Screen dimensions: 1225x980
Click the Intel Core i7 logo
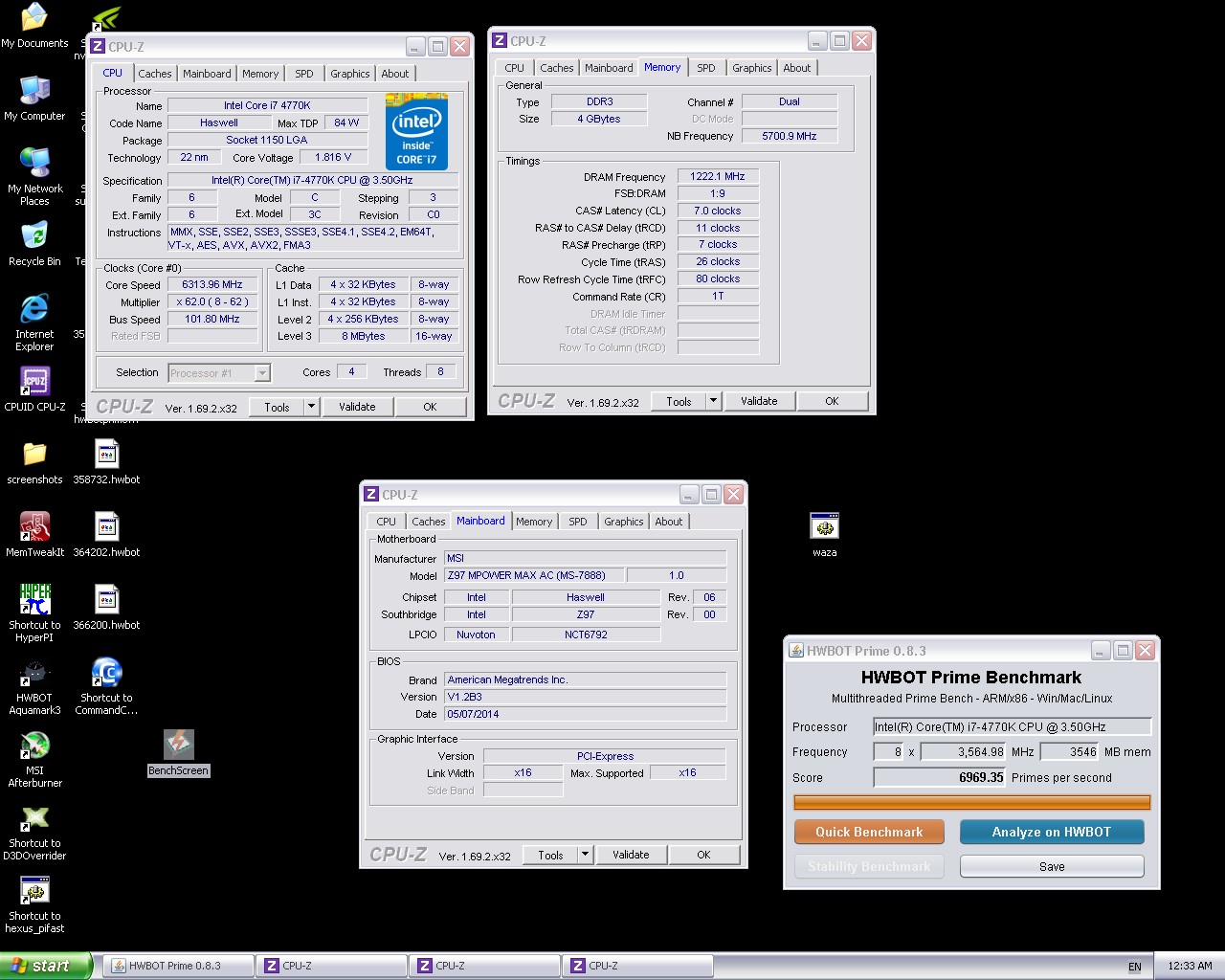416,132
